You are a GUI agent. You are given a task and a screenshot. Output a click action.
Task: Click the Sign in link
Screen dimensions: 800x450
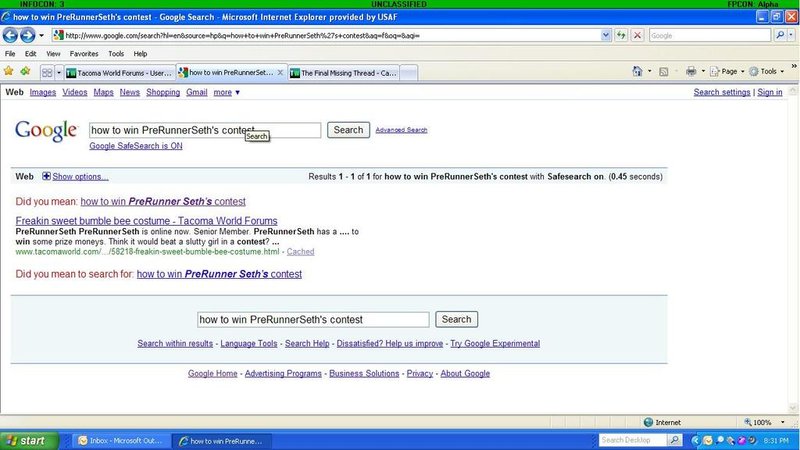pos(769,92)
